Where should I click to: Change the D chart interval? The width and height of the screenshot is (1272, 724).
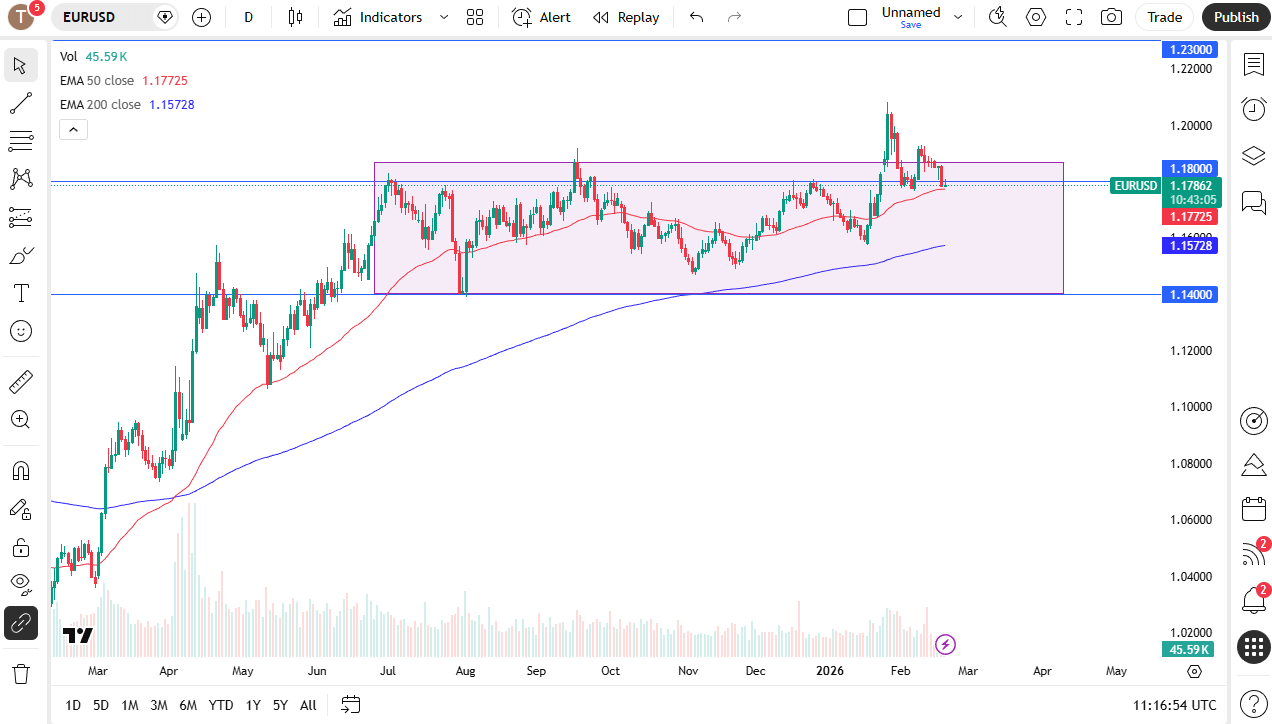(x=249, y=17)
